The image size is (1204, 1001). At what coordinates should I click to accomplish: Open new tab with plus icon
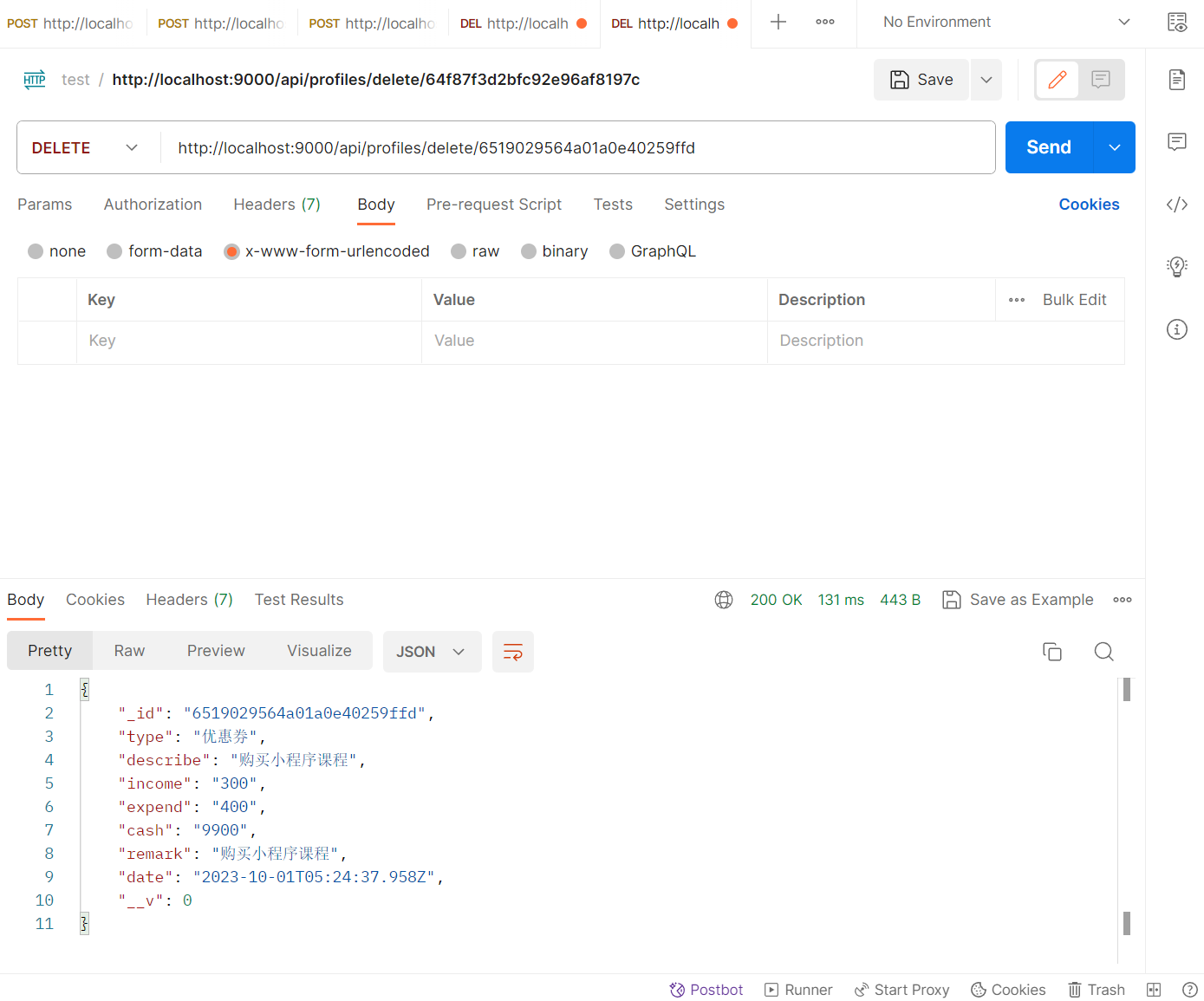(778, 23)
